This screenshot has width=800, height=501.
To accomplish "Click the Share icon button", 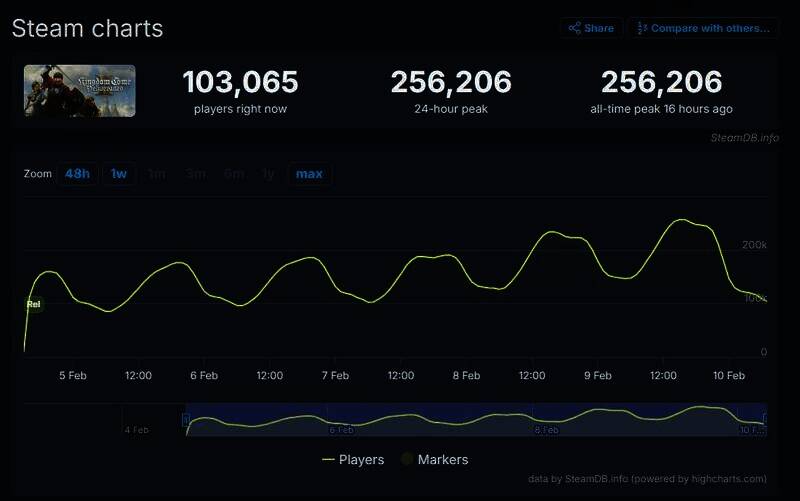I will tap(591, 28).
